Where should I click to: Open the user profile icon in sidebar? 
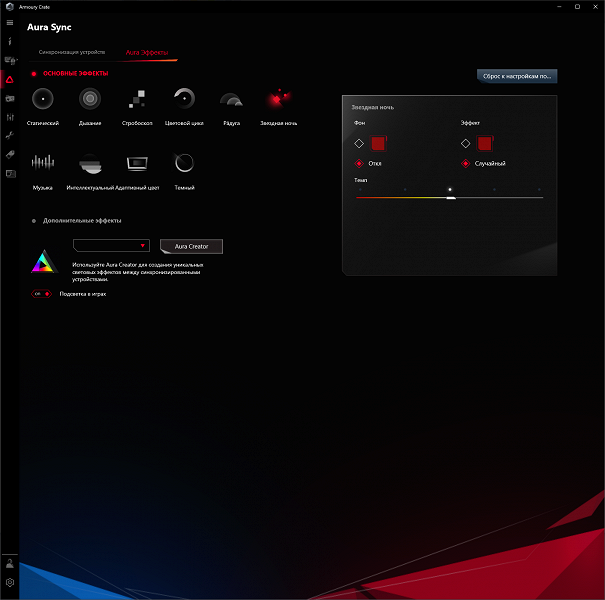point(10,563)
